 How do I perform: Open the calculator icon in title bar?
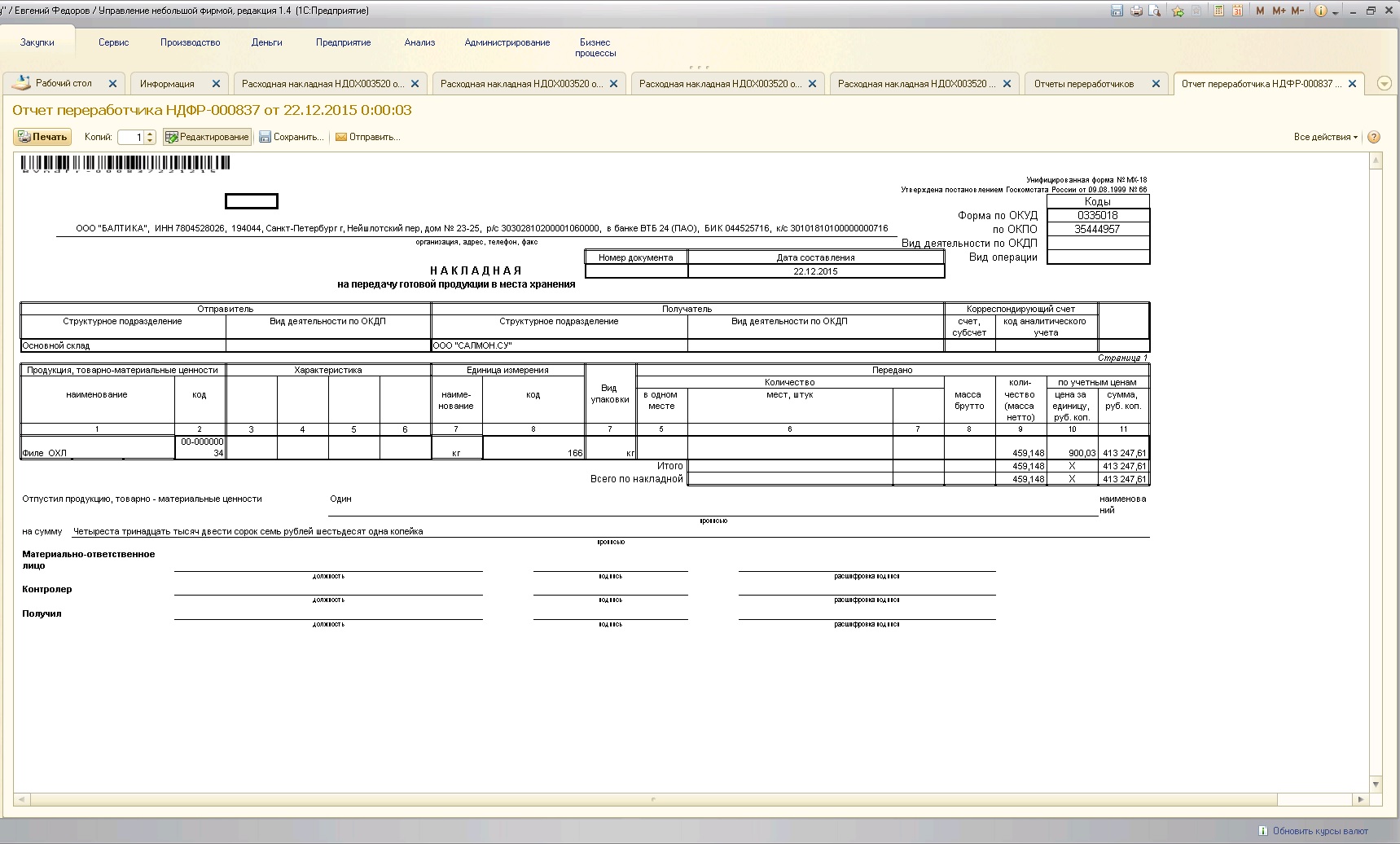[1219, 11]
